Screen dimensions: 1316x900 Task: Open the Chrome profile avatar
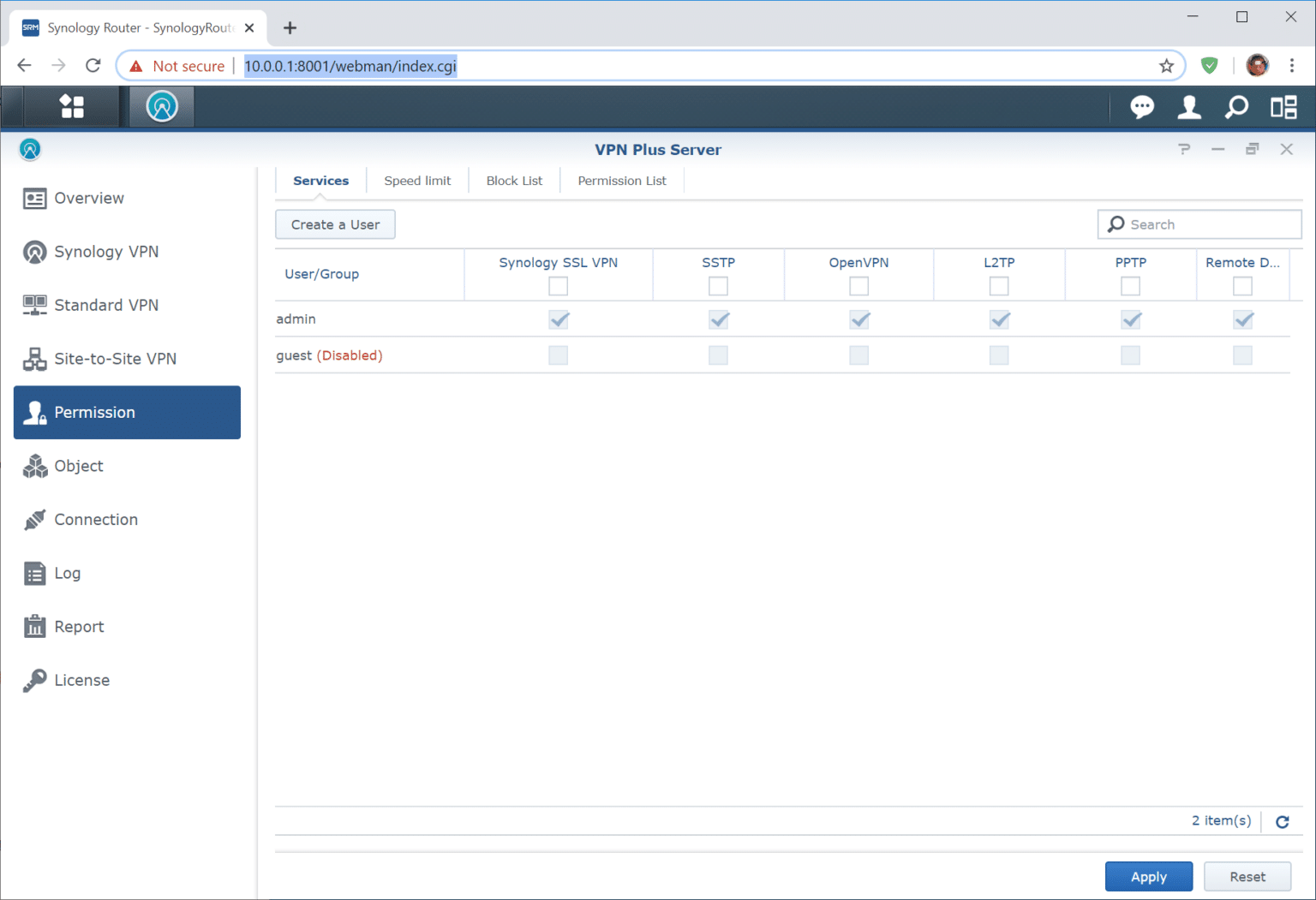pos(1257,65)
